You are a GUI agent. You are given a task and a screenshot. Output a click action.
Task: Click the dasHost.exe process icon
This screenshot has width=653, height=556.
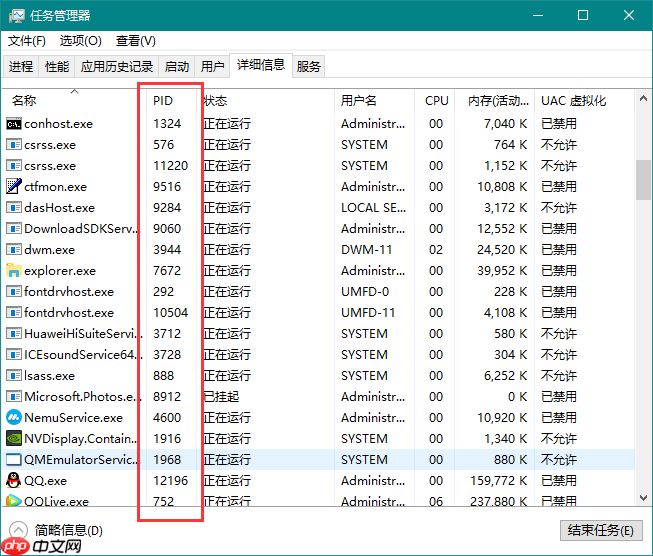click(x=13, y=207)
